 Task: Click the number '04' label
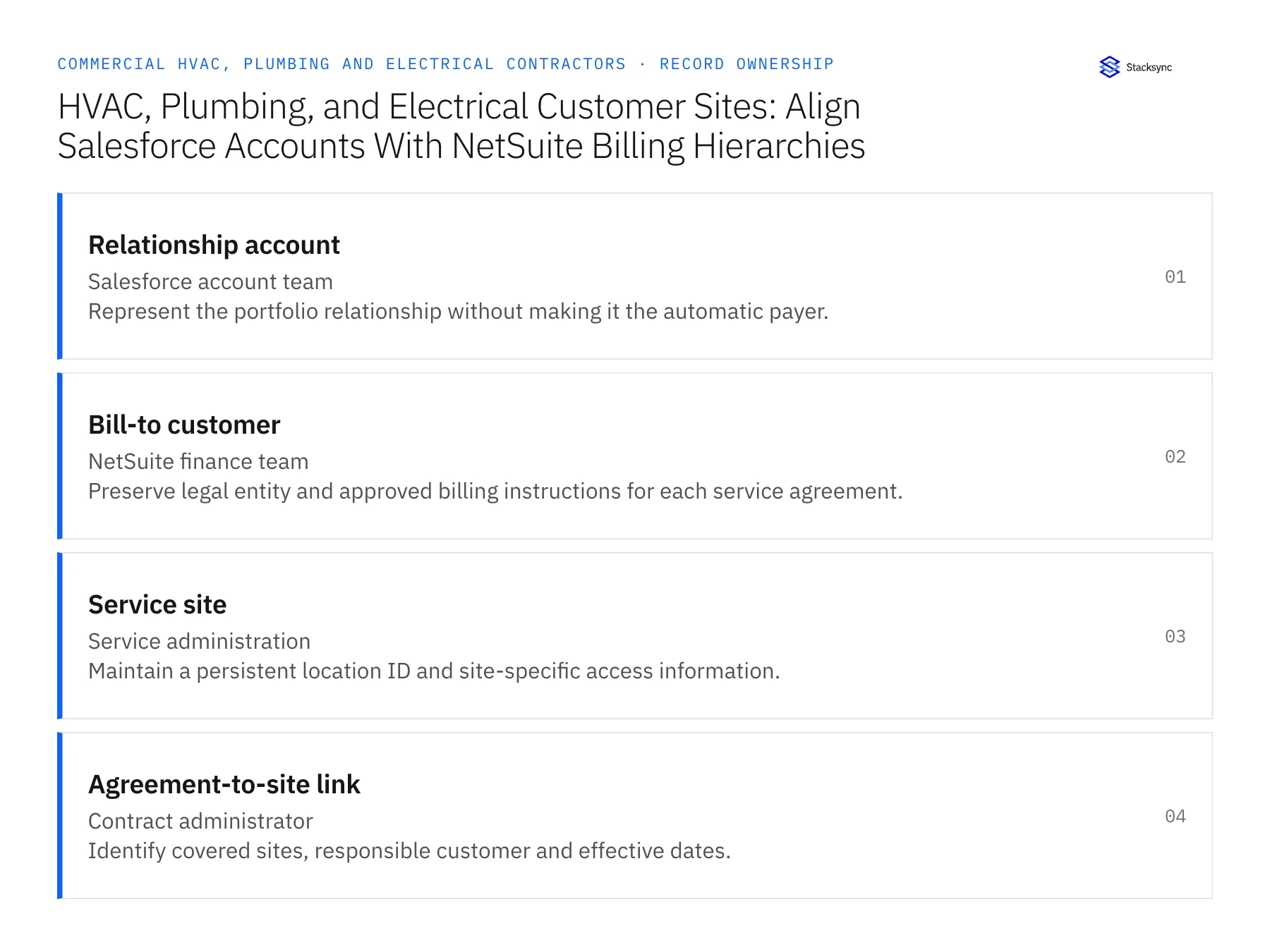pyautogui.click(x=1175, y=816)
